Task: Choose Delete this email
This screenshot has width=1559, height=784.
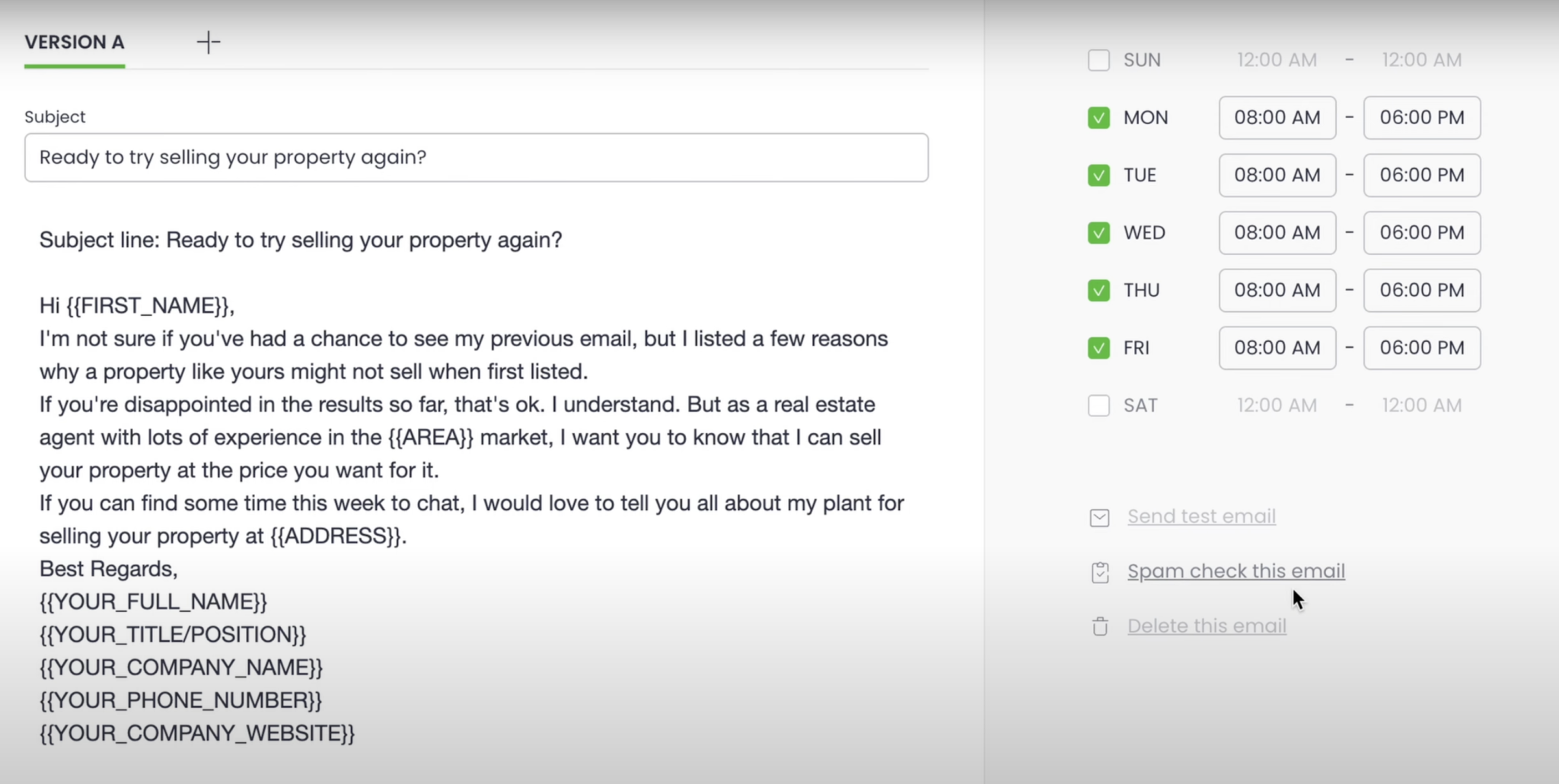Action: 1207,625
